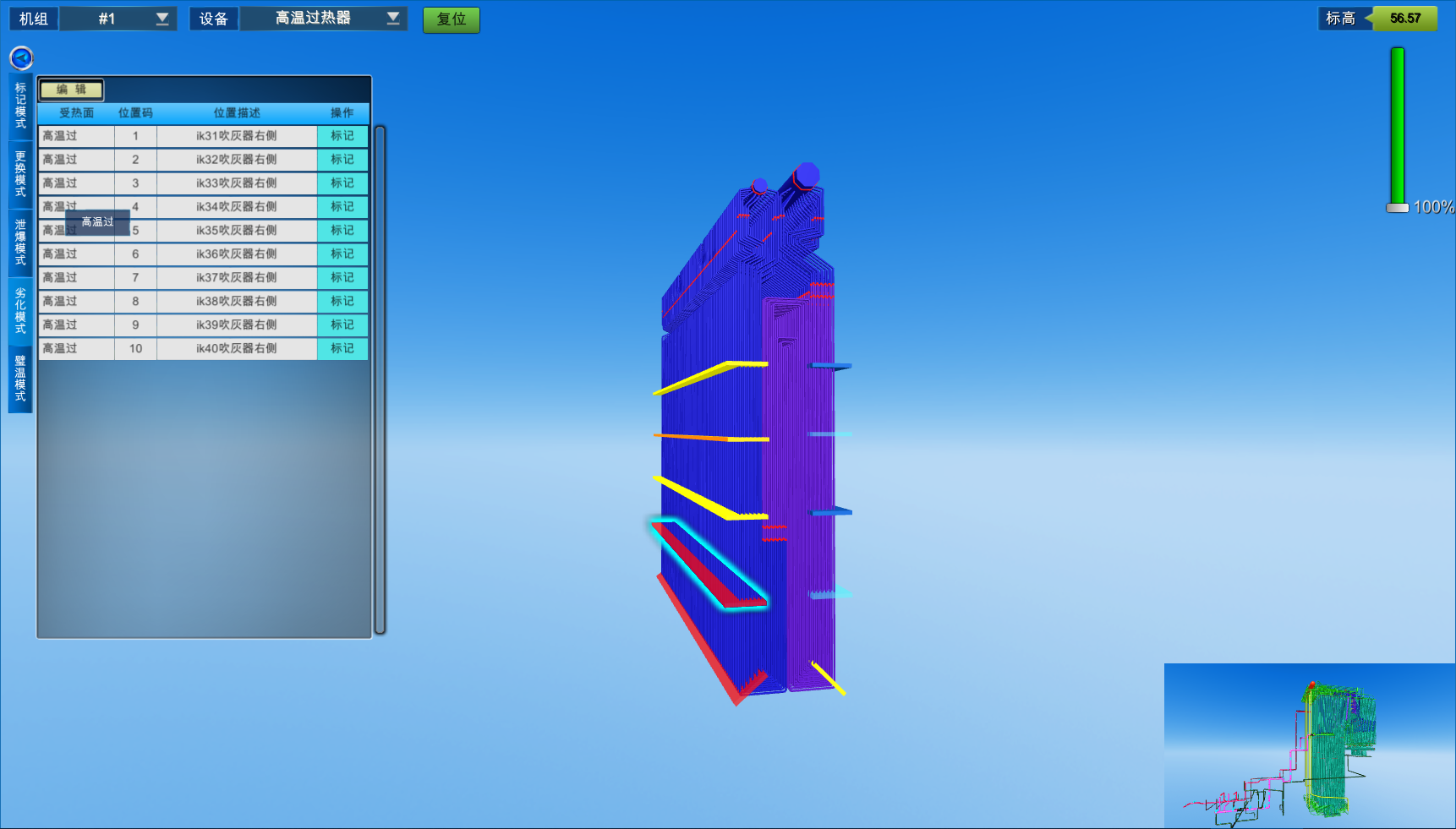Screen dimensions: 1456x829
Task: Switch to 标记模式 tab
Action: point(20,106)
